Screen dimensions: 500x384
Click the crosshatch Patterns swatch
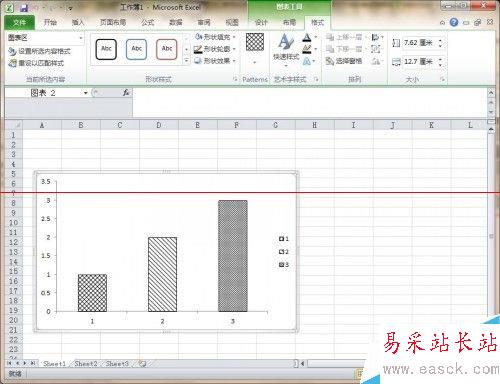[x=255, y=42]
